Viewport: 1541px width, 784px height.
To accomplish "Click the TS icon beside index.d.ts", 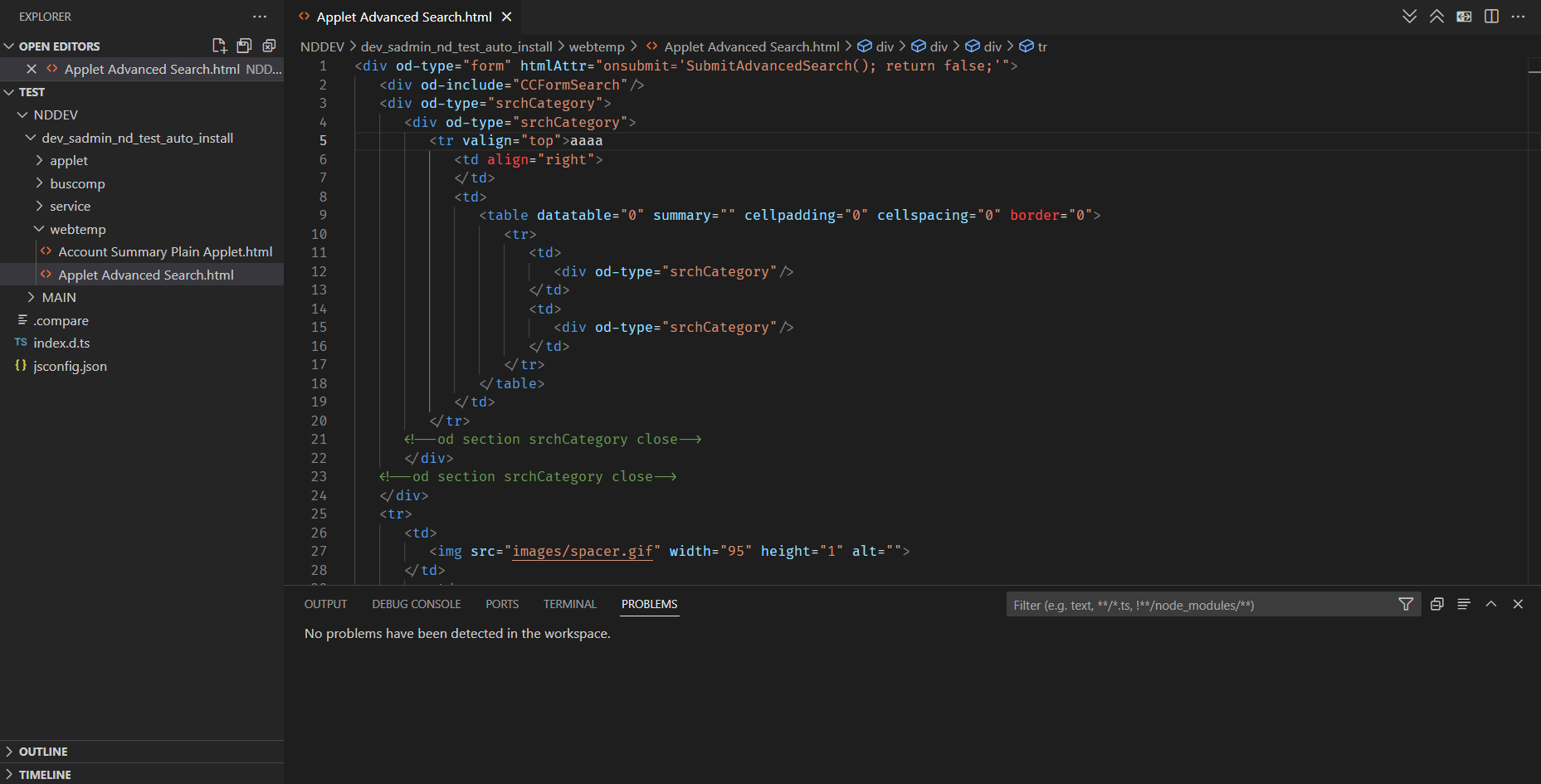I will coord(21,343).
